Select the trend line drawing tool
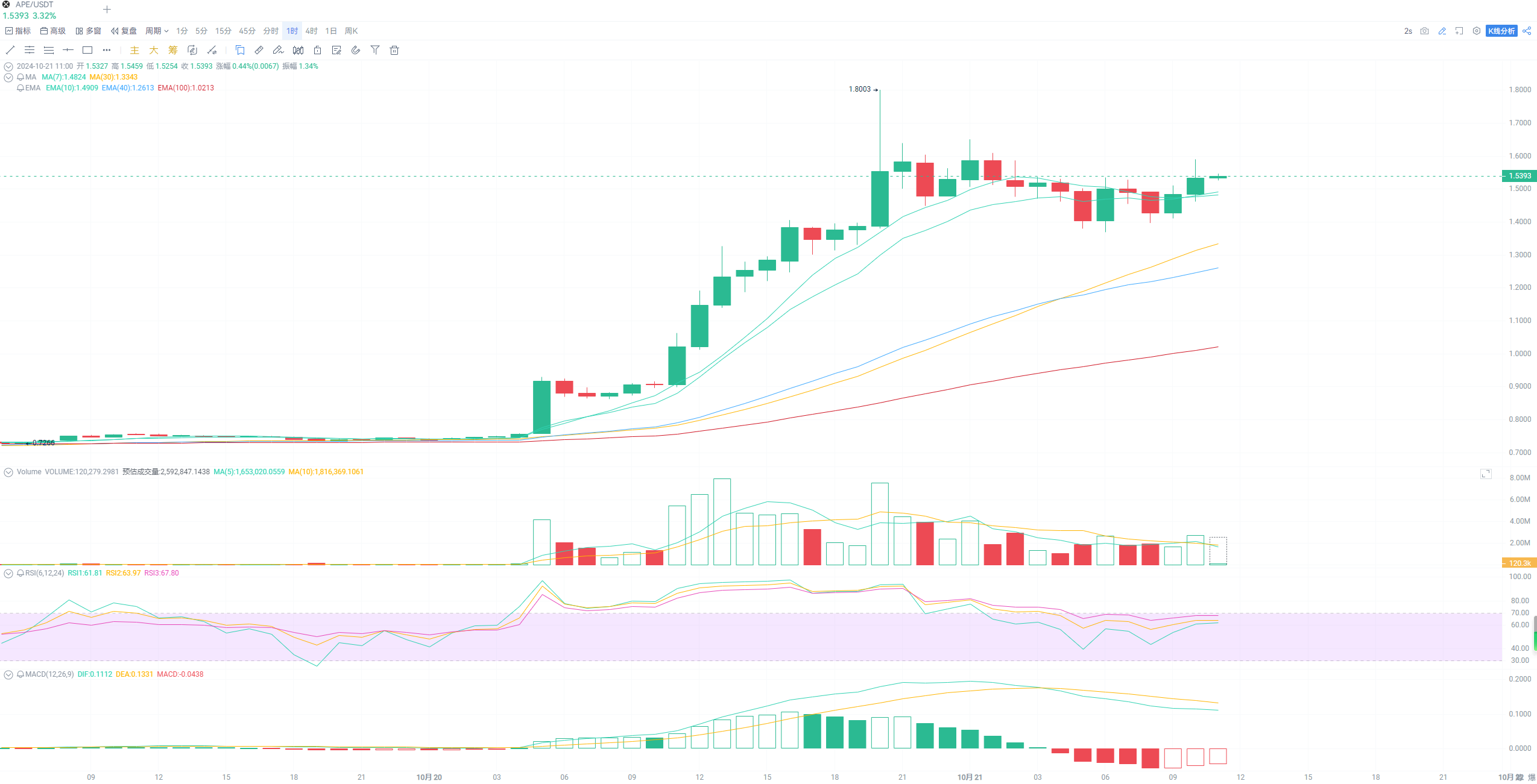Screen dimensions: 1537x784 pos(10,50)
